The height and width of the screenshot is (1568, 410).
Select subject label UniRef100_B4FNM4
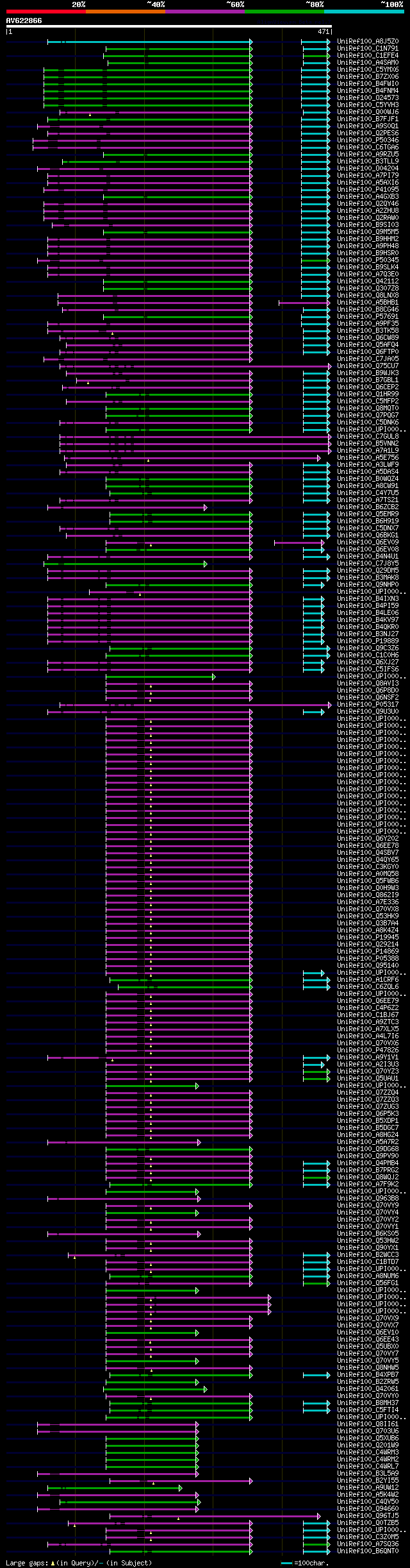(x=368, y=91)
